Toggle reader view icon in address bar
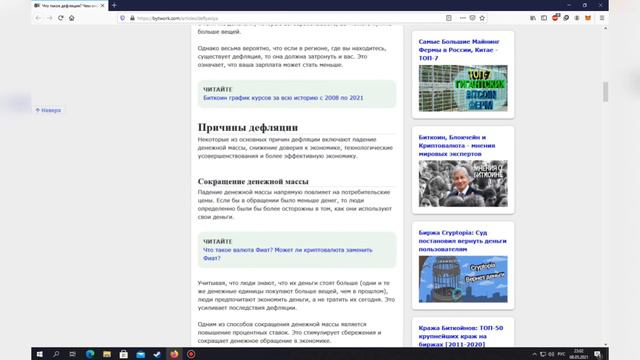The image size is (640, 360). tap(449, 18)
